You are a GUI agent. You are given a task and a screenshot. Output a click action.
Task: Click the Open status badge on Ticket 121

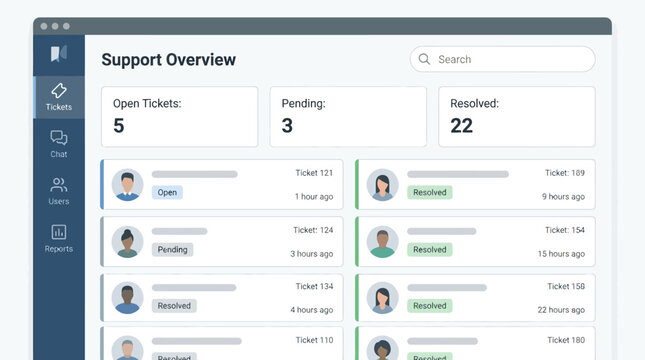(167, 193)
